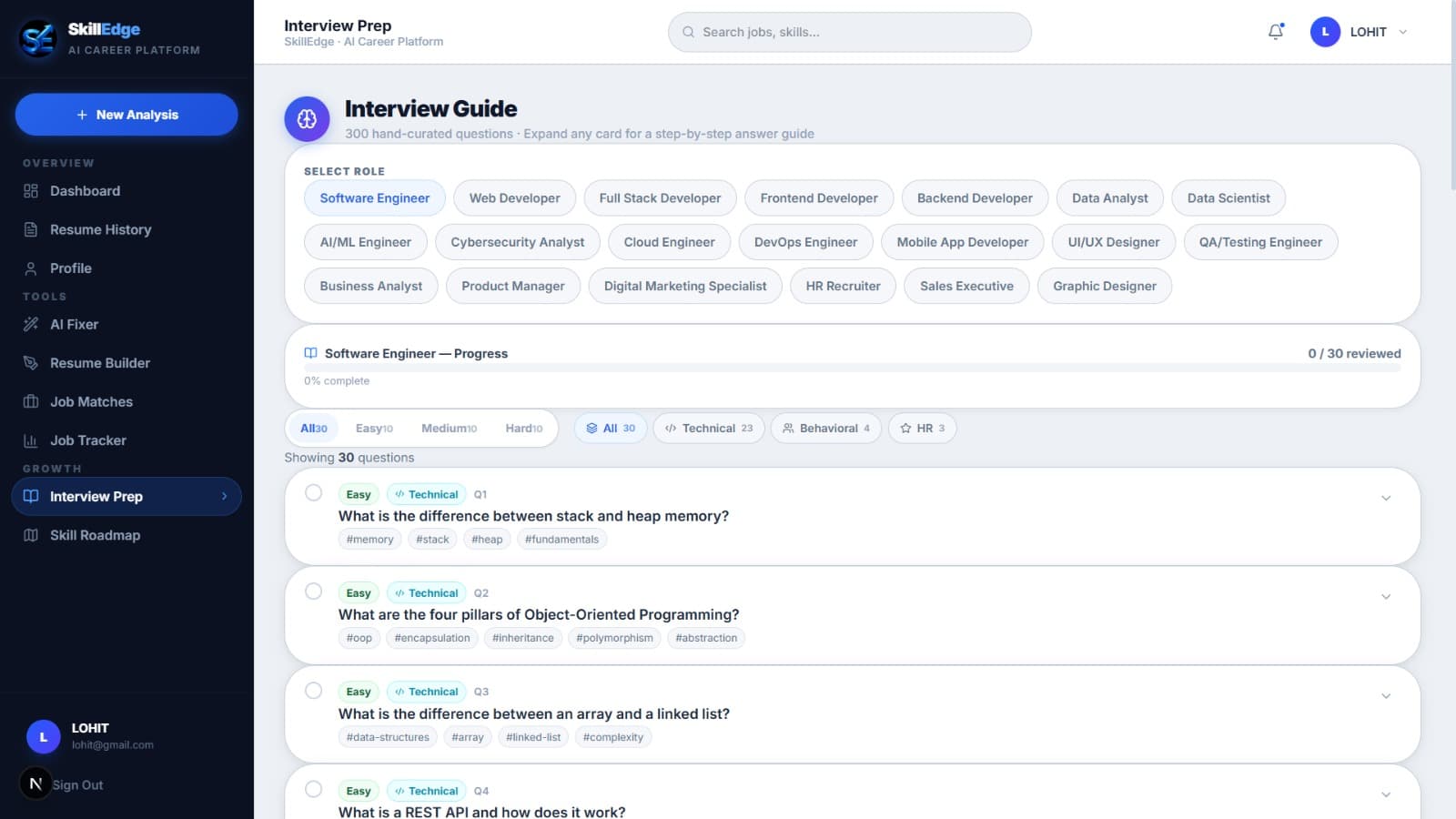Start a New Analysis
Screen dimensions: 1456x819
126,115
